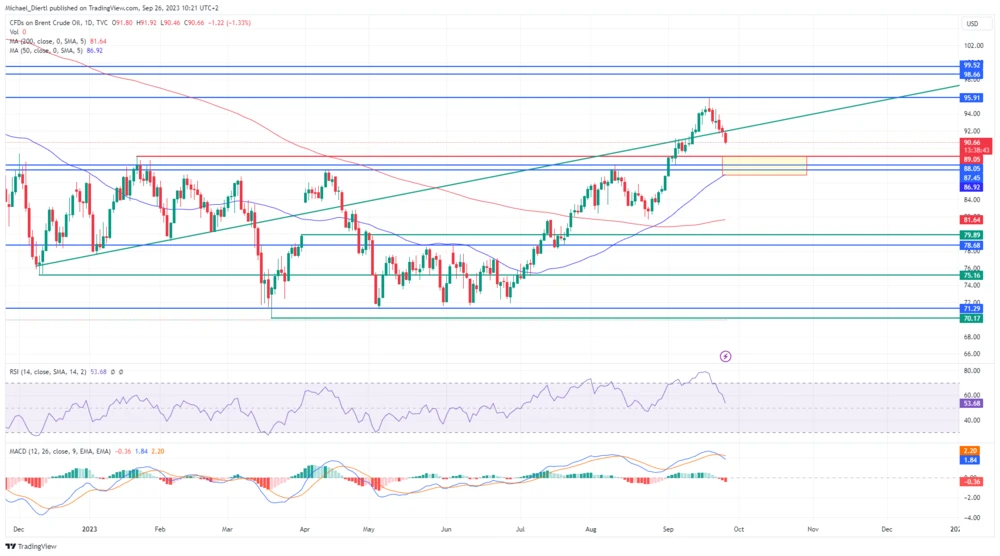Click the red 200 MA price tag 81.64
1000x556 pixels.
(970, 219)
